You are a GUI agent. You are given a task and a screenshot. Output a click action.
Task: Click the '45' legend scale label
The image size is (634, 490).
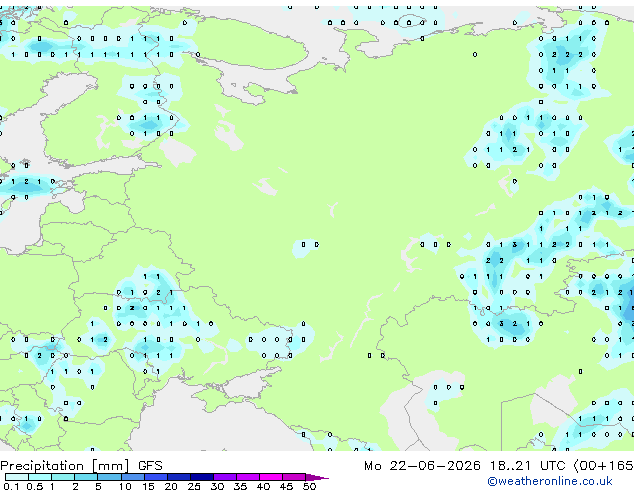click(286, 486)
